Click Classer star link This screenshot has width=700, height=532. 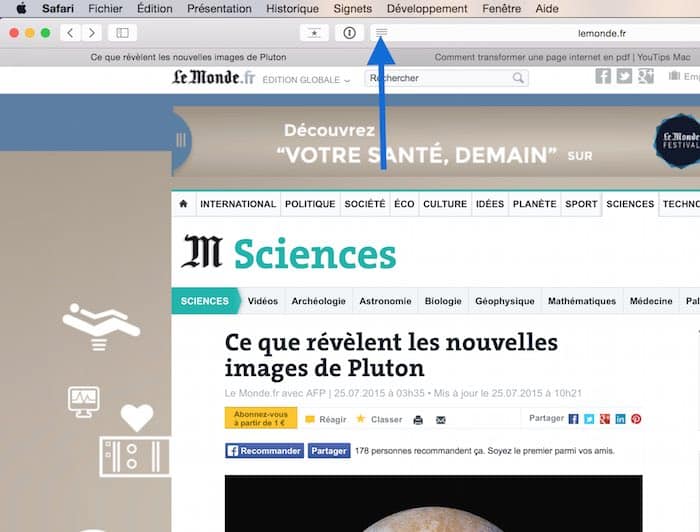pos(379,419)
